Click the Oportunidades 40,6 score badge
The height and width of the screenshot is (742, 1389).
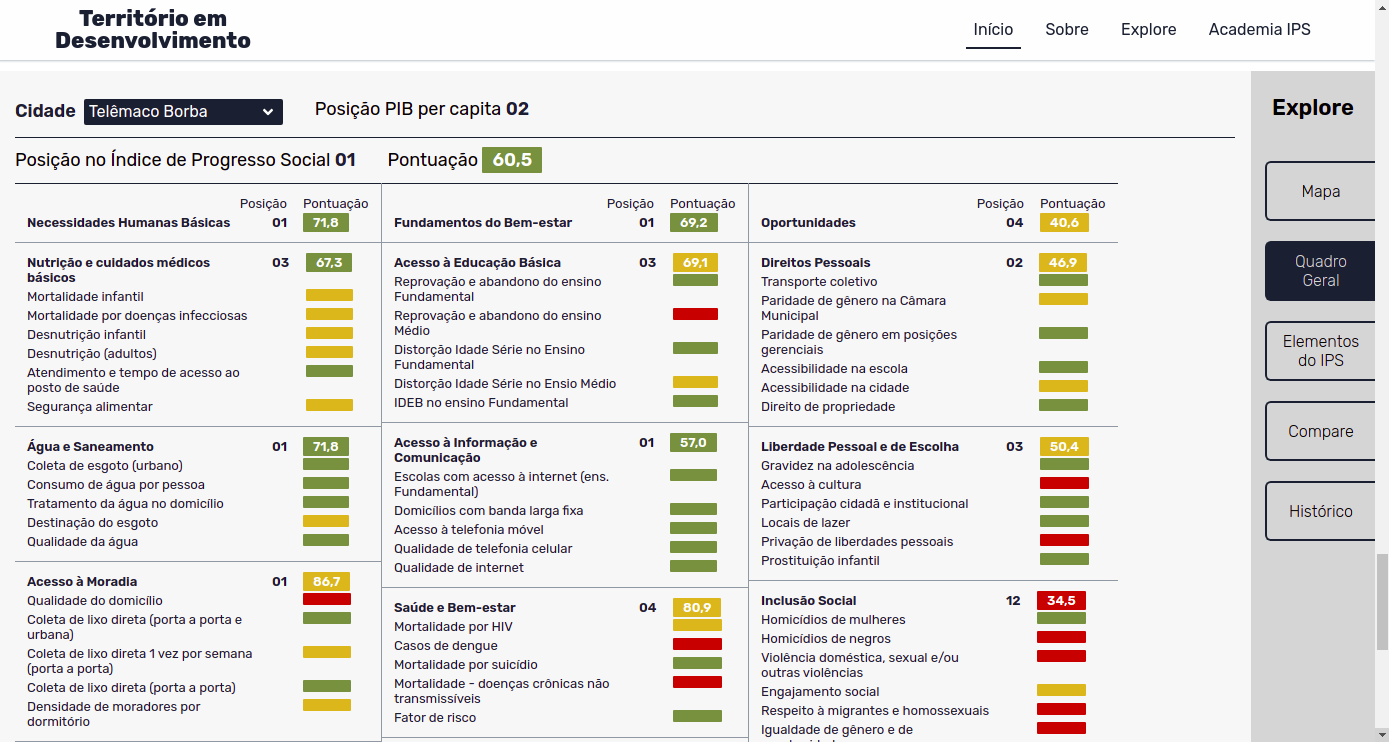[x=1064, y=223]
